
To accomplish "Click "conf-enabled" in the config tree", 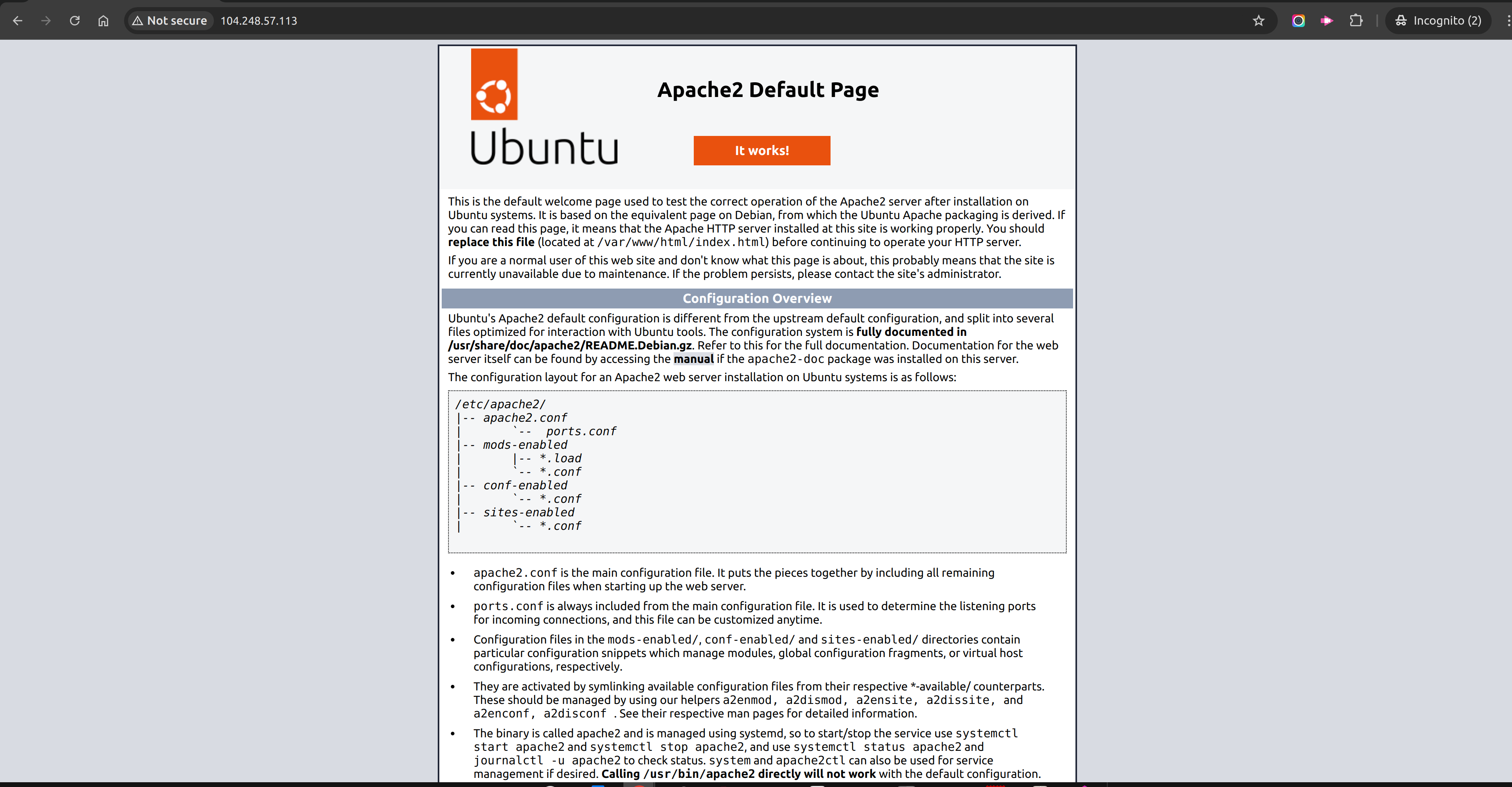I will point(525,485).
